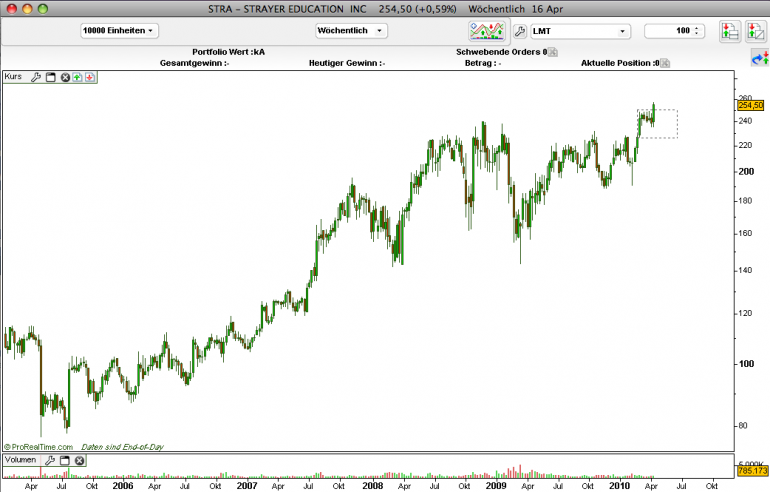
Task: Click green up-arrow buy icon in Kurs panel
Action: tap(77, 77)
